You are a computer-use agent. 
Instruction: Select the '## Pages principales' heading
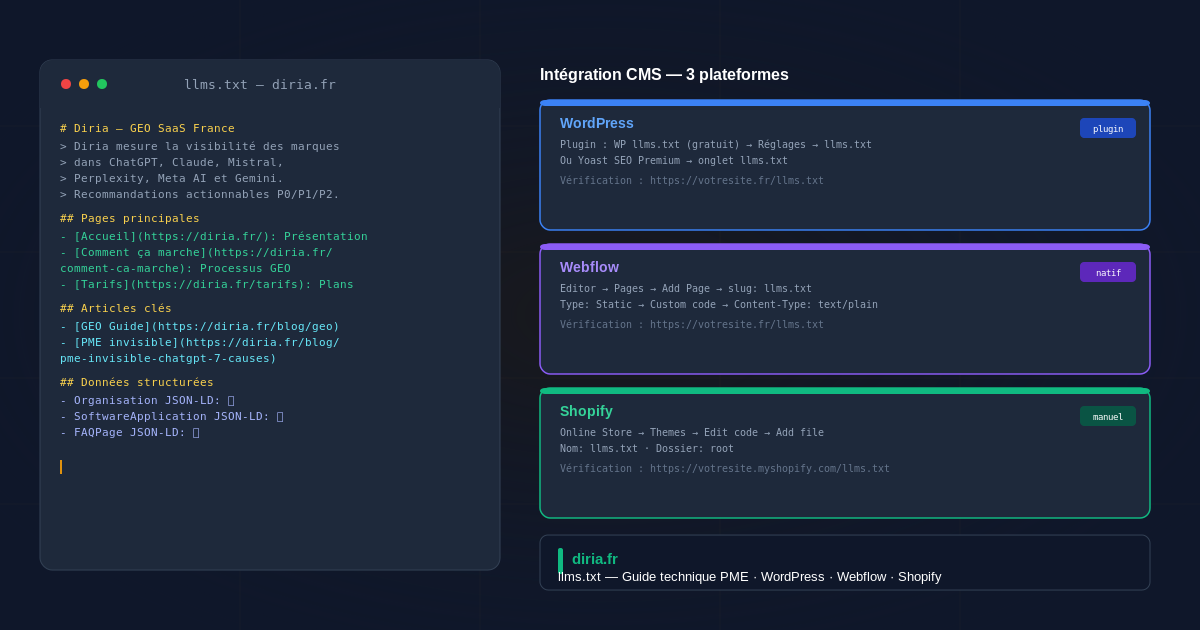(x=130, y=218)
